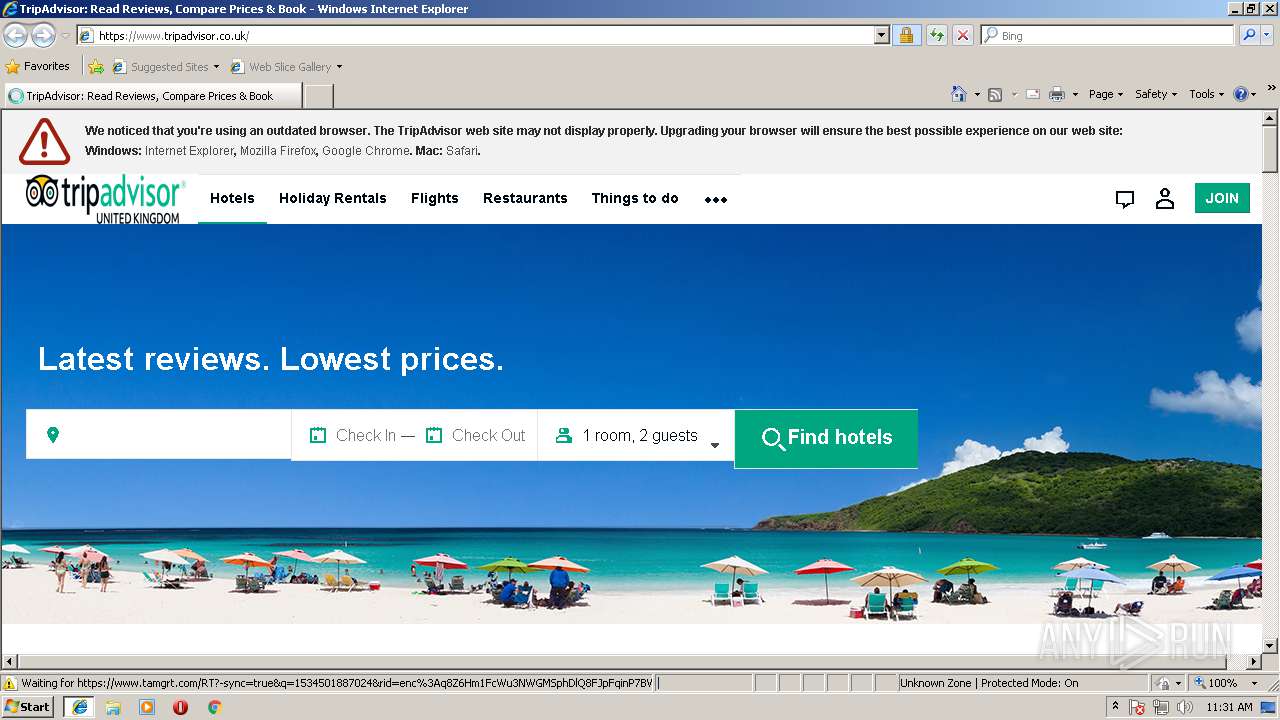
Task: Follow the Mozilla Firefox upgrade link
Action: tap(278, 151)
